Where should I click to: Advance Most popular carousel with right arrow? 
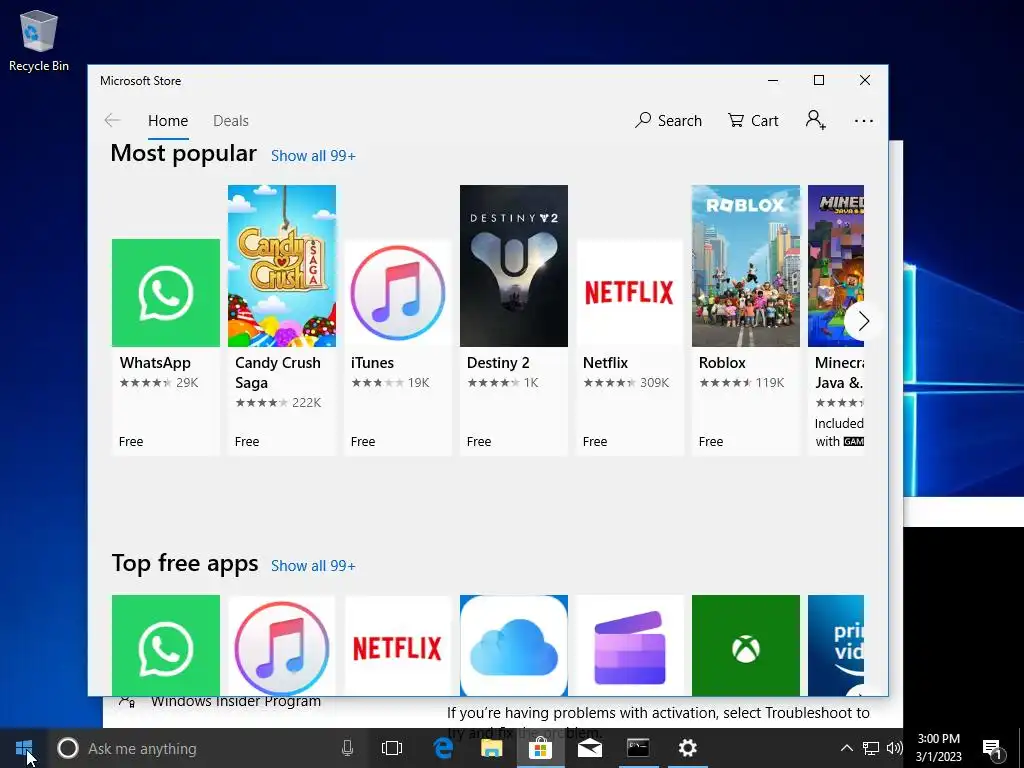pyautogui.click(x=863, y=321)
